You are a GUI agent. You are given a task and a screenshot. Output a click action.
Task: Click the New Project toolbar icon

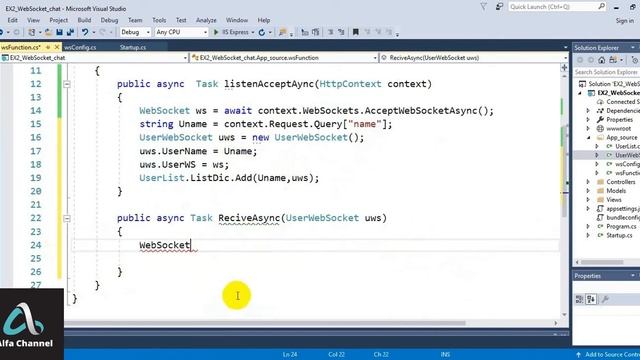click(x=31, y=32)
